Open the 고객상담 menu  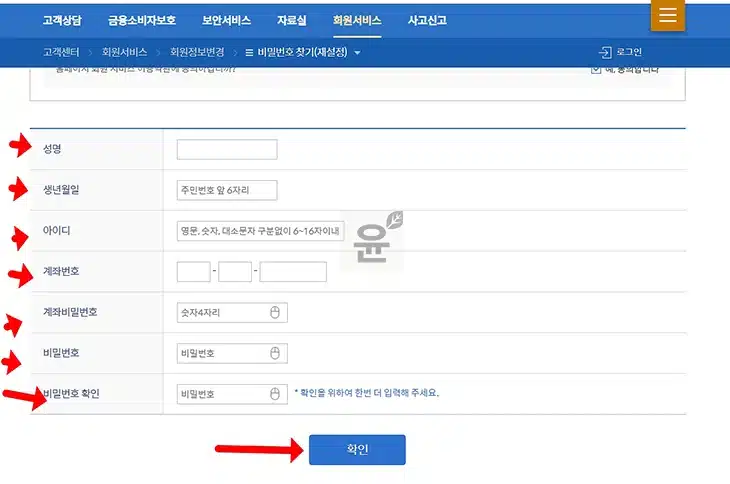[x=62, y=20]
